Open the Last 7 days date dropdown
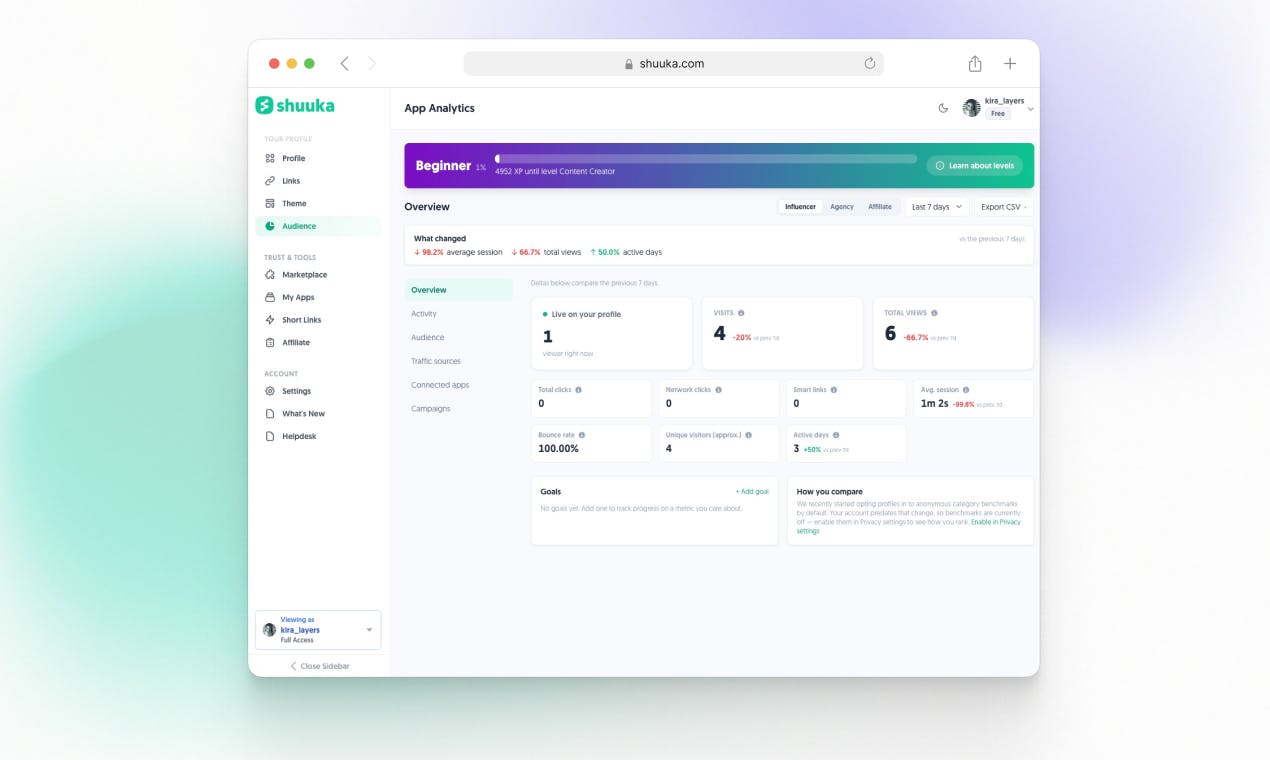Image resolution: width=1270 pixels, height=760 pixels. click(x=937, y=207)
